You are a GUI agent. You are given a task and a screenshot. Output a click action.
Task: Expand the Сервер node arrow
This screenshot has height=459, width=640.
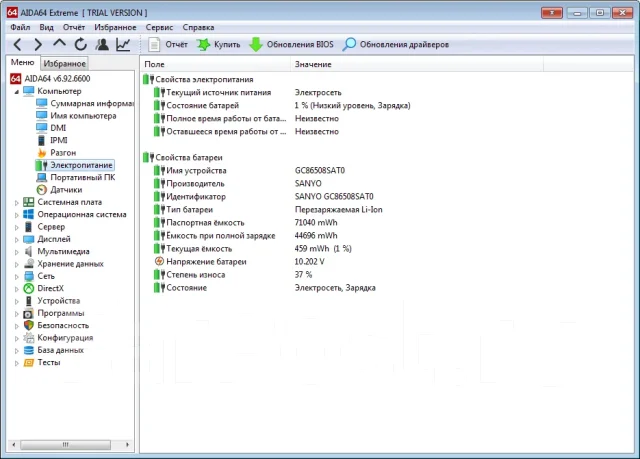click(17, 227)
